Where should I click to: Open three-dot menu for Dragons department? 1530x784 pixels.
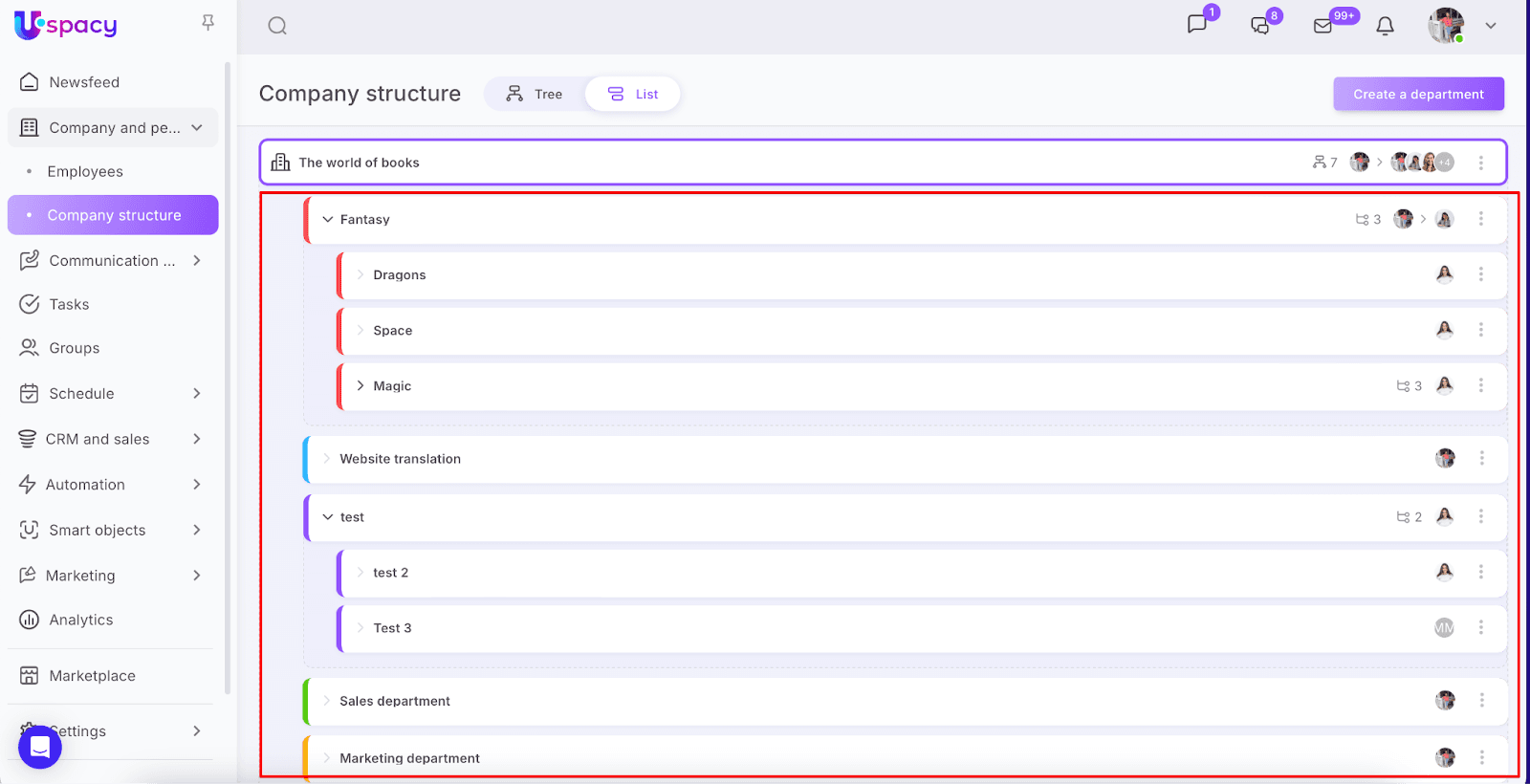[x=1481, y=274]
